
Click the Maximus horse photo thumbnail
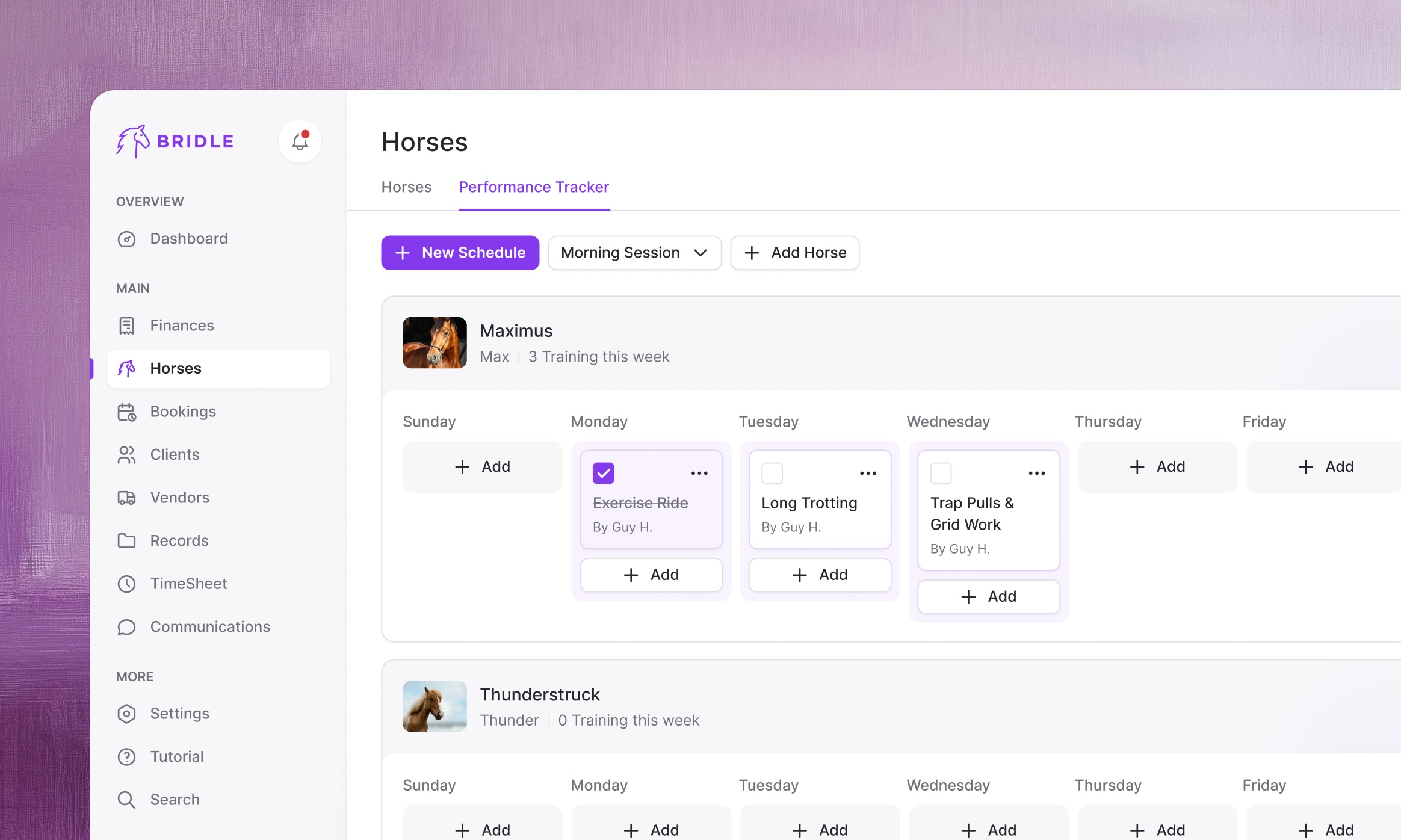tap(435, 343)
